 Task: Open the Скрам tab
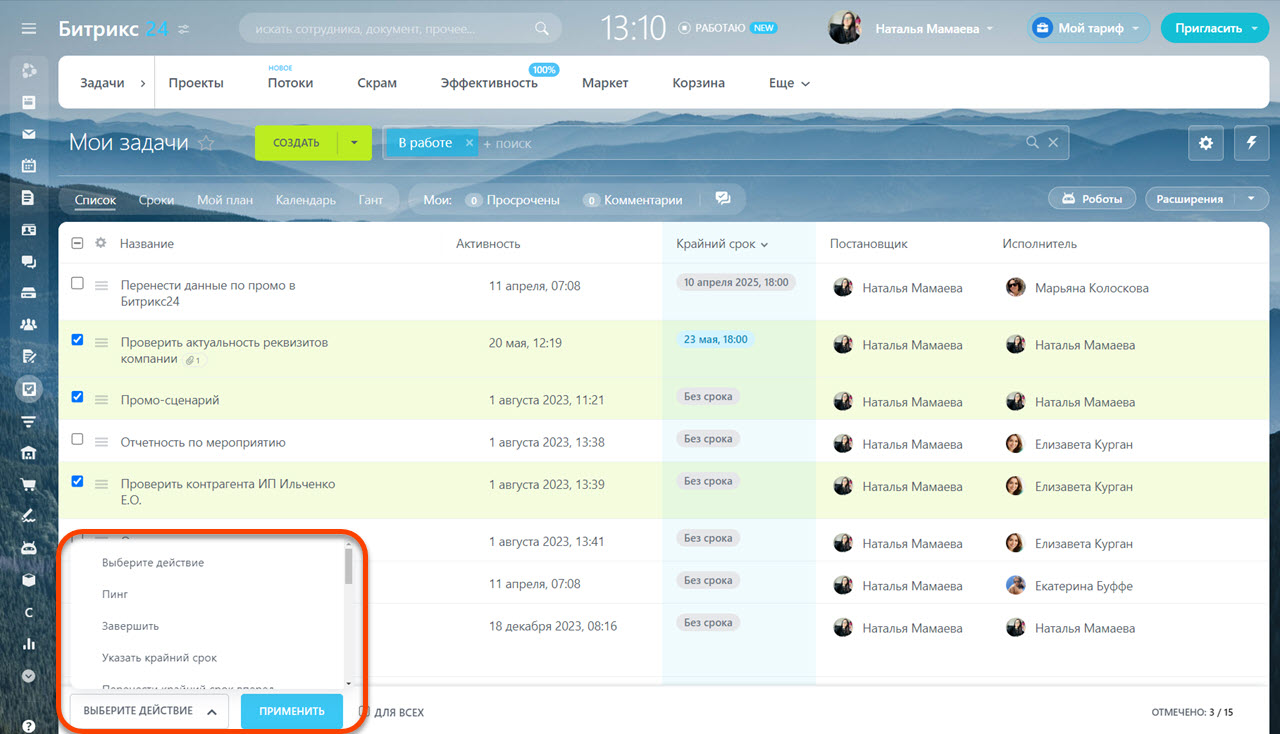pyautogui.click(x=377, y=83)
